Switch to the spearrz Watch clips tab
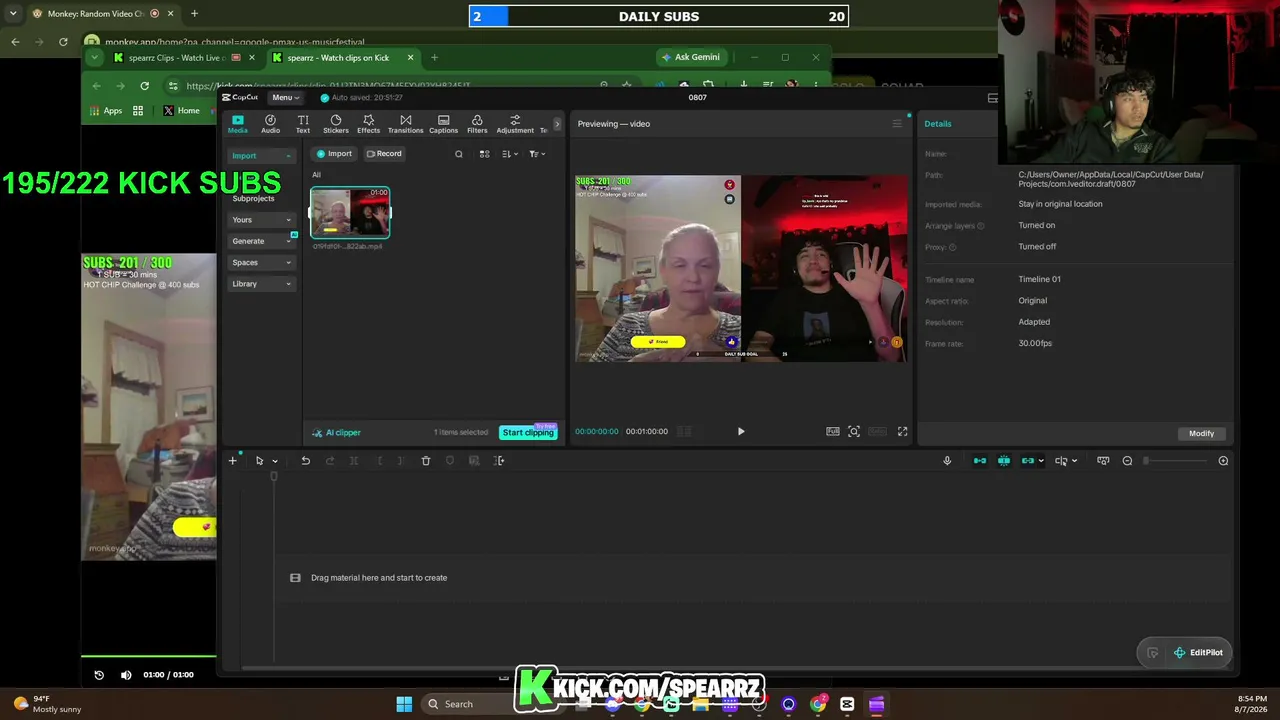1280x720 pixels. pyautogui.click(x=344, y=58)
